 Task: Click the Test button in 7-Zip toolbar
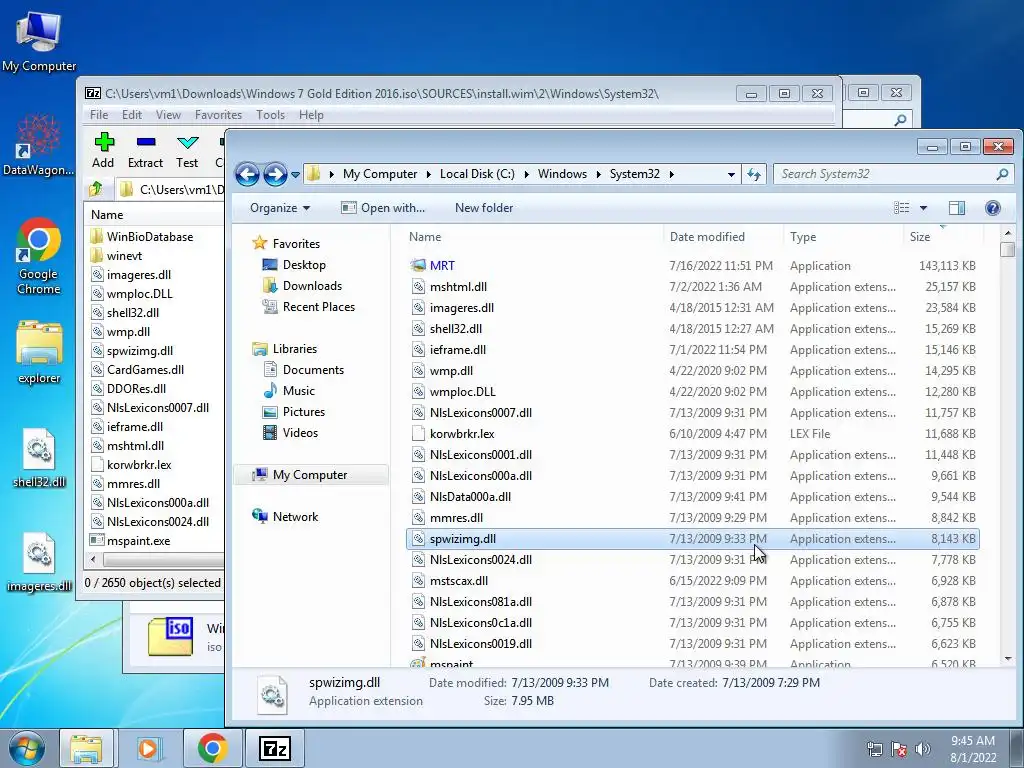(x=187, y=150)
